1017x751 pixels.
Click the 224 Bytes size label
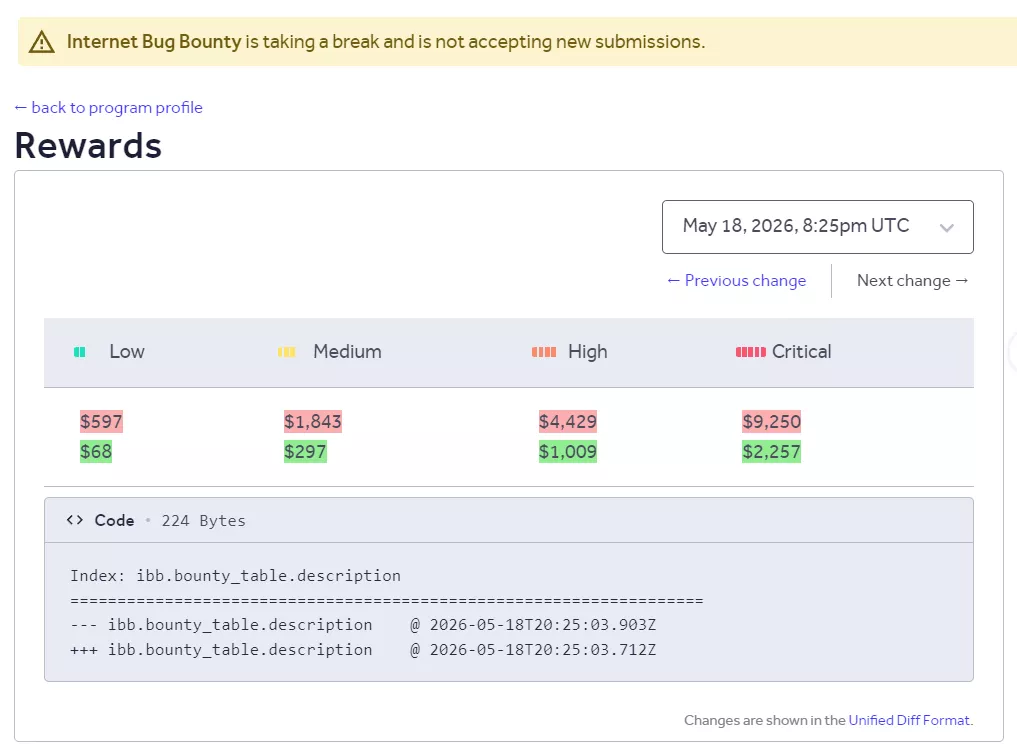(x=204, y=521)
